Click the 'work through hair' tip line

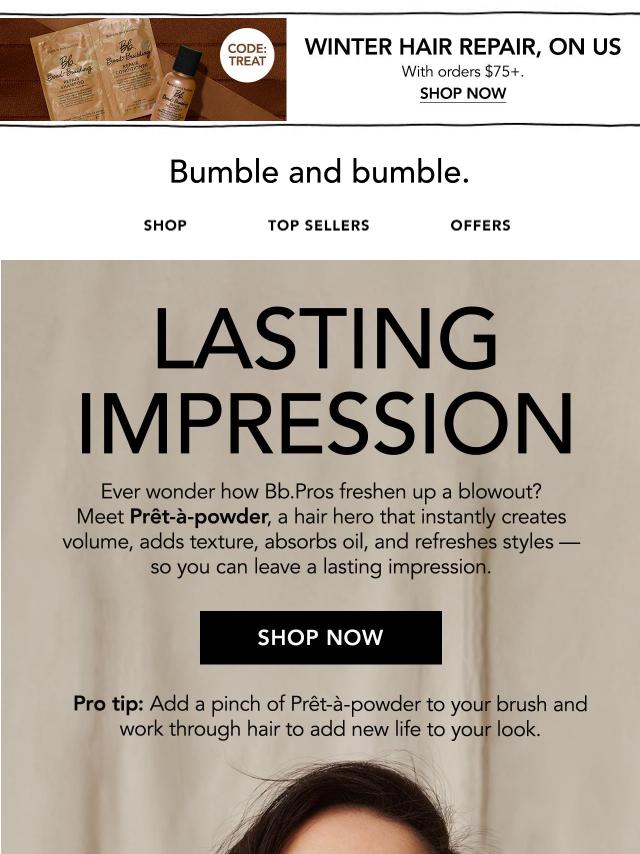click(x=329, y=729)
